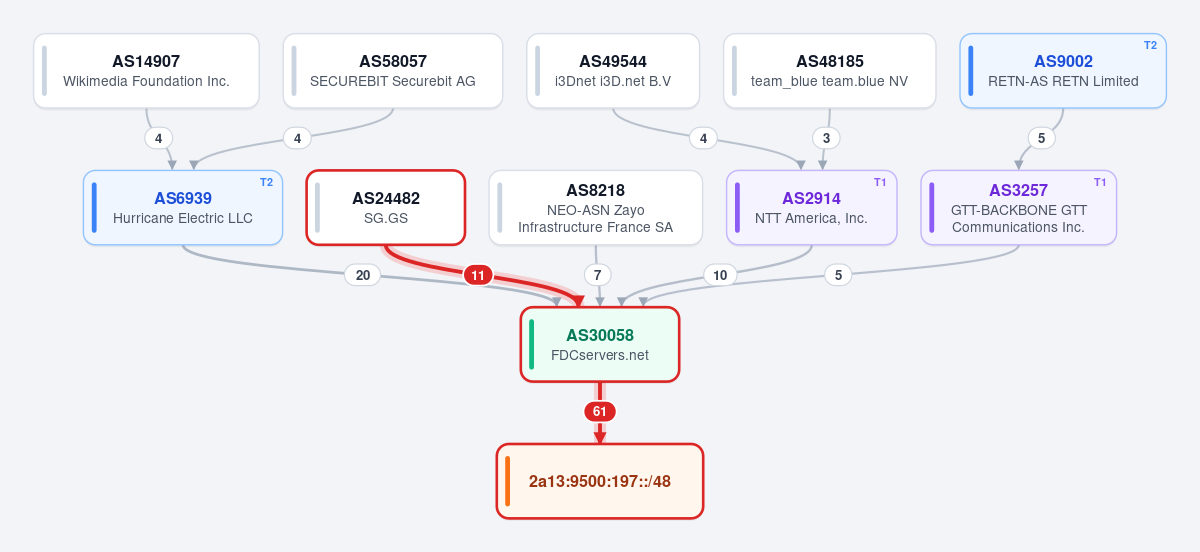Select the AS14907 Wikimedia Foundation node
The width and height of the screenshot is (1200, 552).
coord(146,71)
